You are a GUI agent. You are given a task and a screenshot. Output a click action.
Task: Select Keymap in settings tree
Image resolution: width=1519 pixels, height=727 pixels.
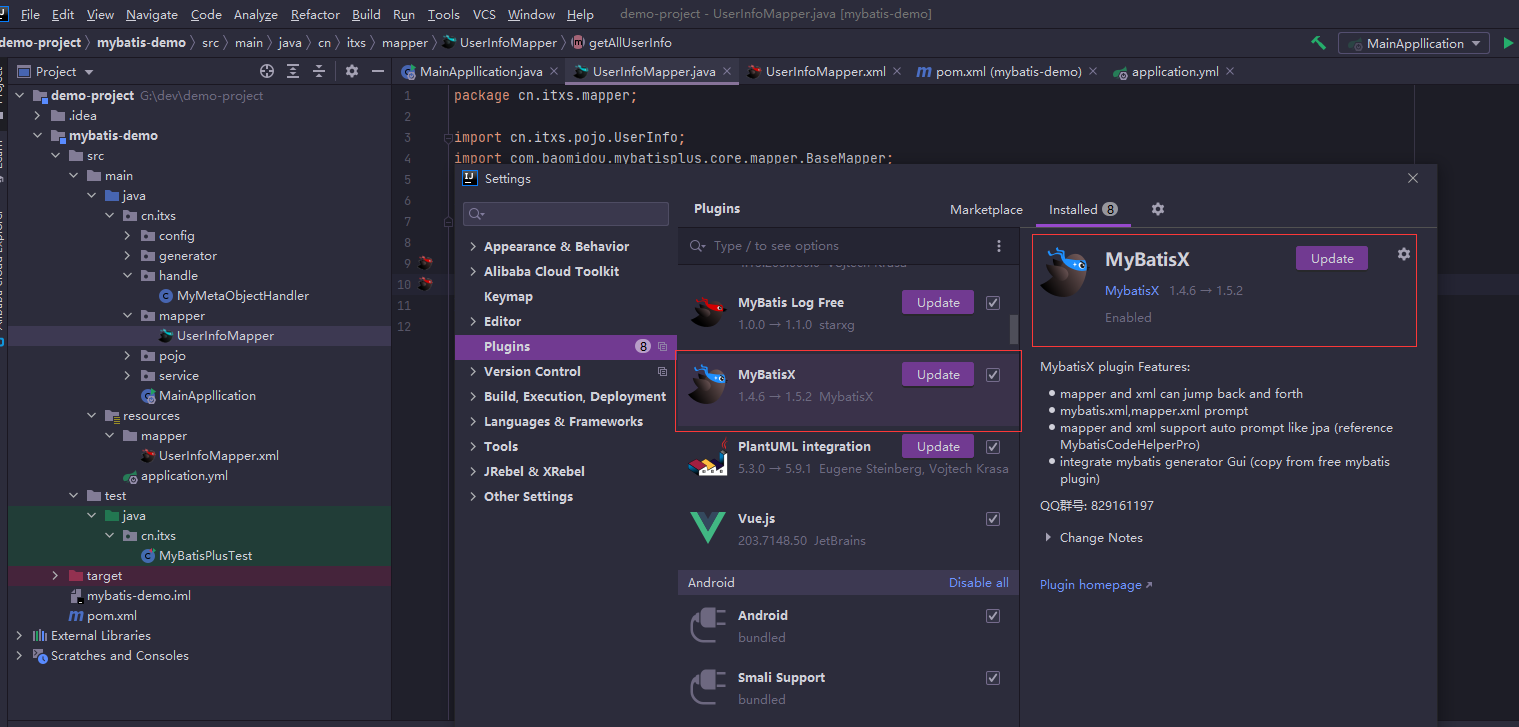click(x=508, y=296)
